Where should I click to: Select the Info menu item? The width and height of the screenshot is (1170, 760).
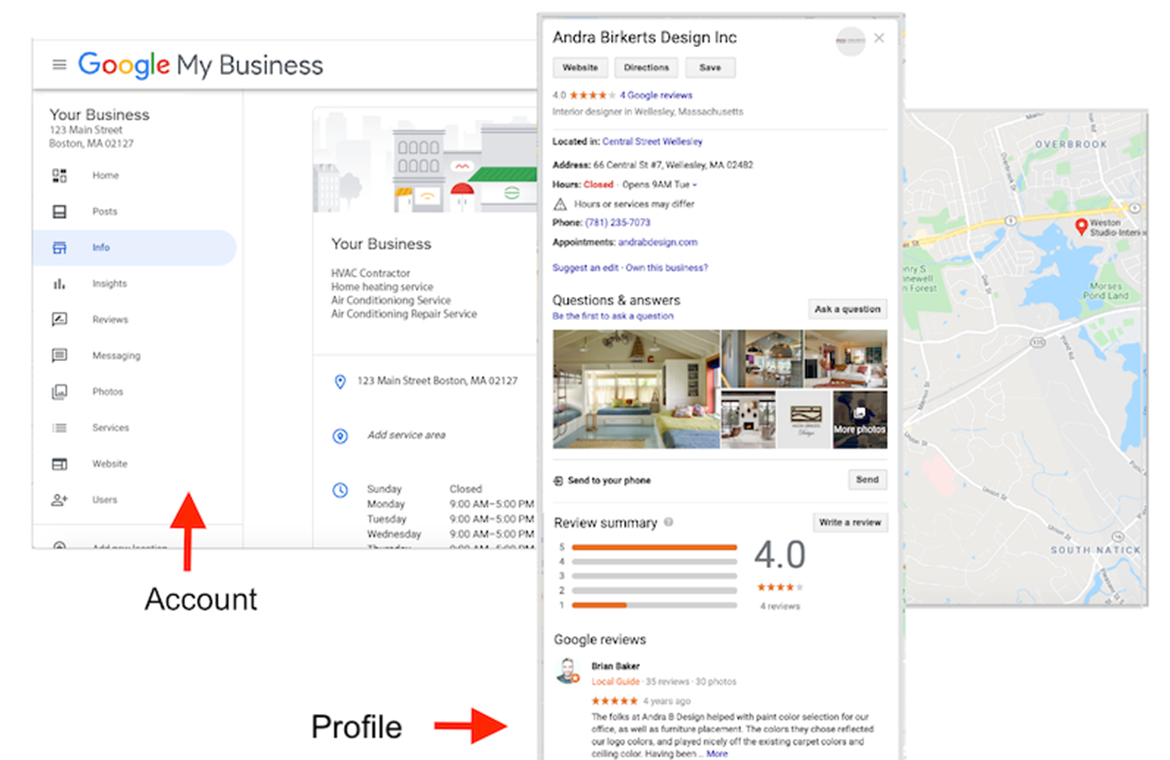(101, 248)
